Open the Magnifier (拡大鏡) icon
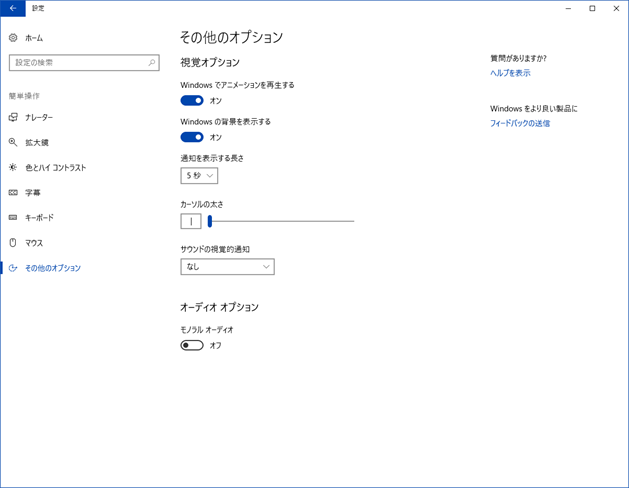This screenshot has width=629, height=488. pos(13,142)
